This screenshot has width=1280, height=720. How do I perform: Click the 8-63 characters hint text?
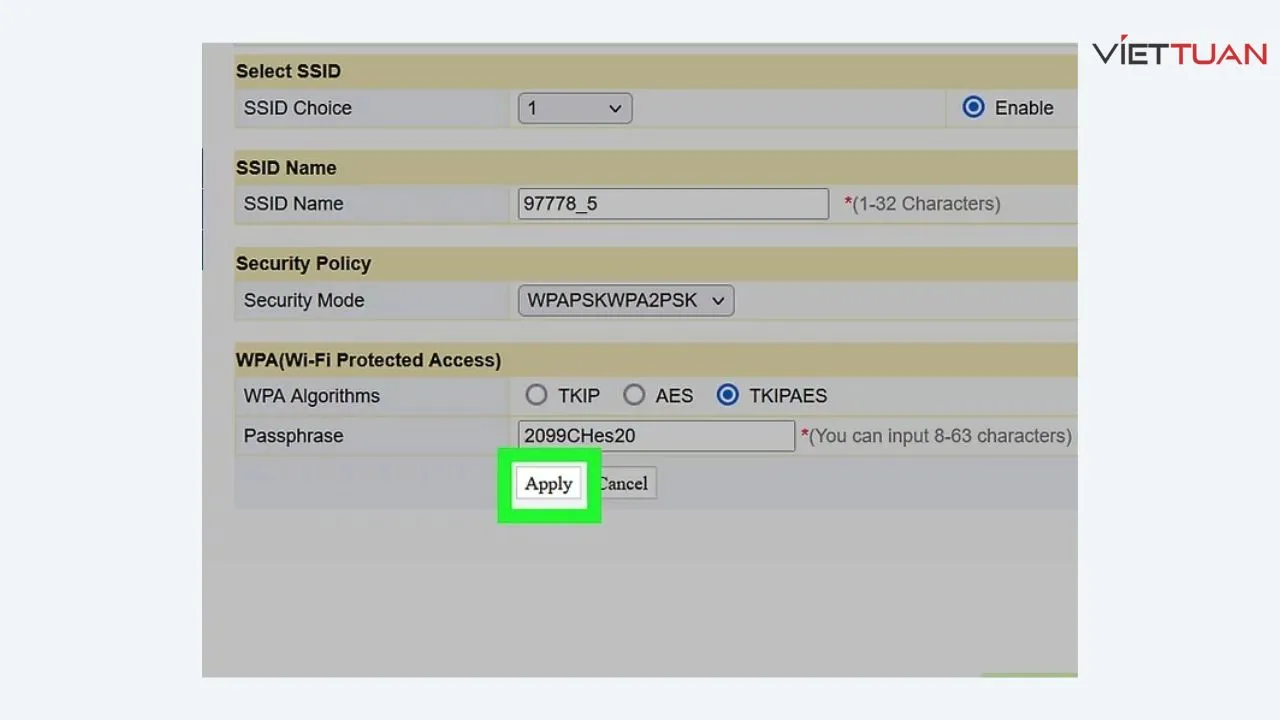pyautogui.click(x=938, y=436)
